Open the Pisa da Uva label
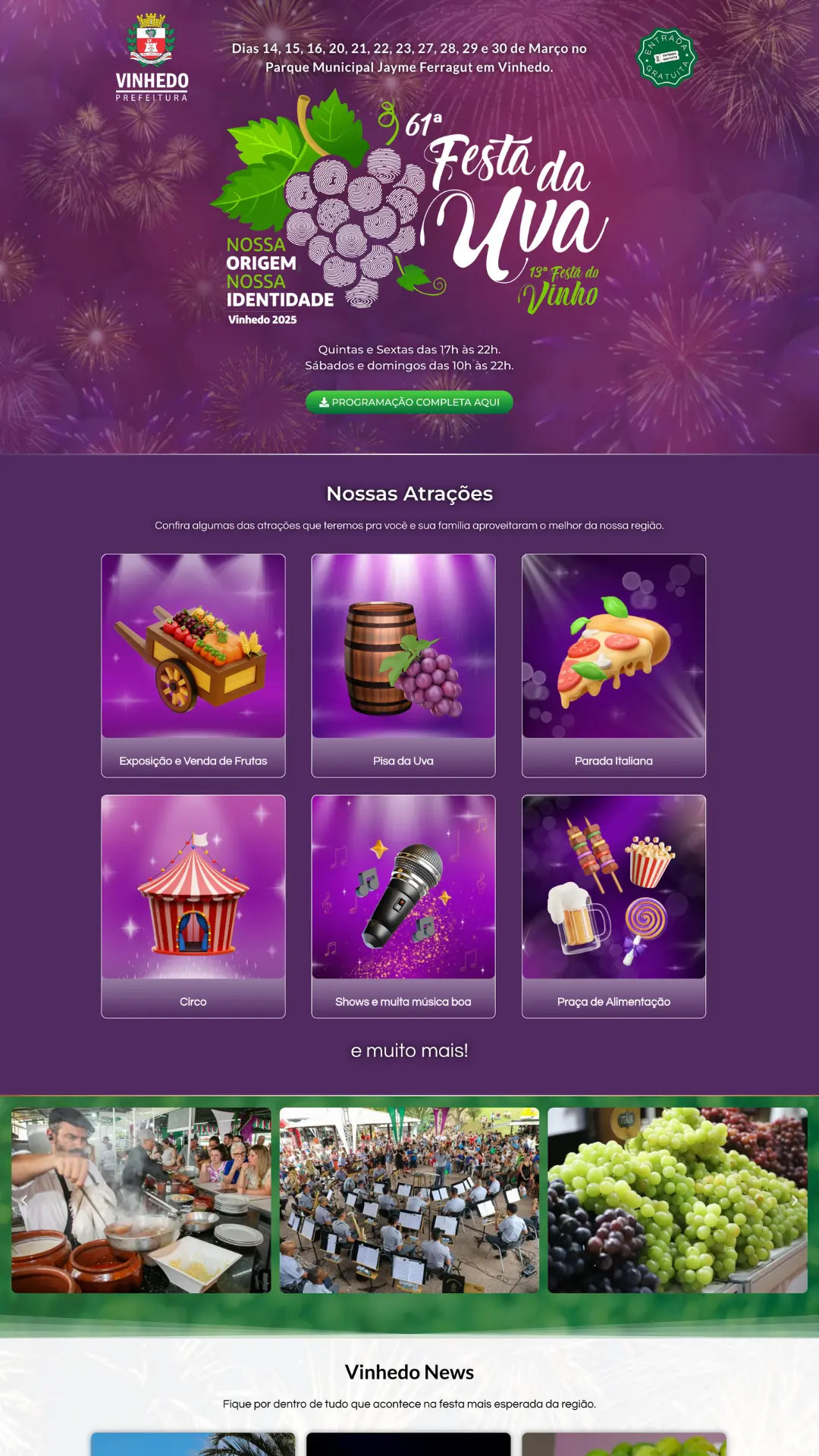The height and width of the screenshot is (1456, 819). click(x=403, y=761)
